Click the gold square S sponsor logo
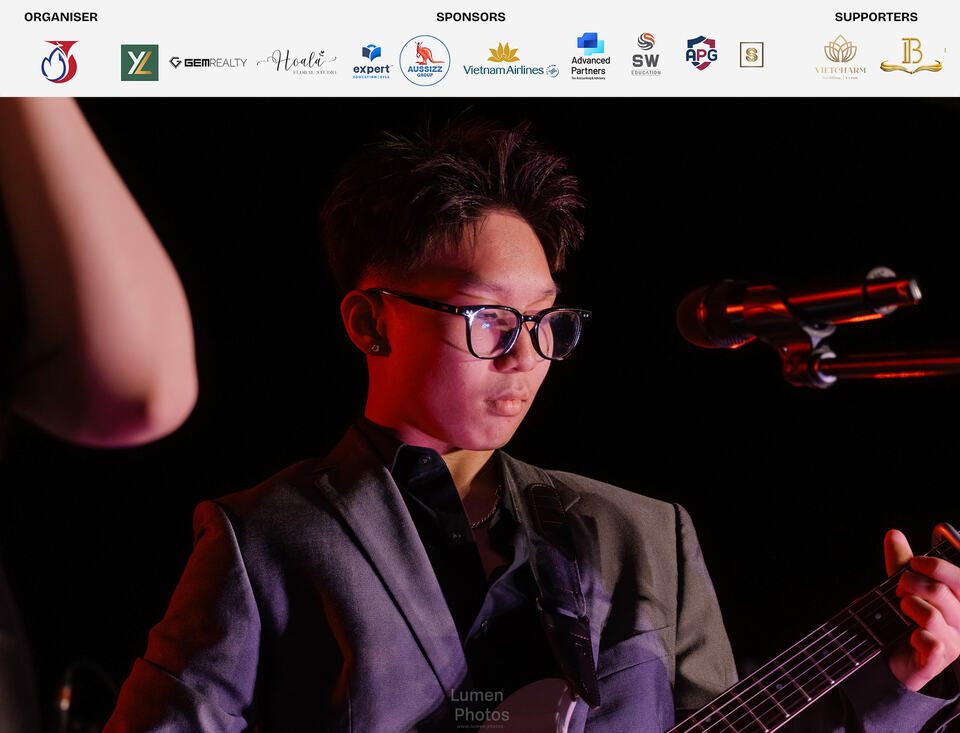Viewport: 960px width, 733px height. [x=751, y=55]
